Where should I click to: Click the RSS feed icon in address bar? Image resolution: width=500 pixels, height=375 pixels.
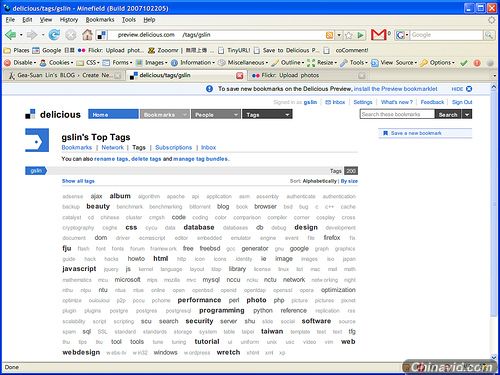tap(329, 35)
